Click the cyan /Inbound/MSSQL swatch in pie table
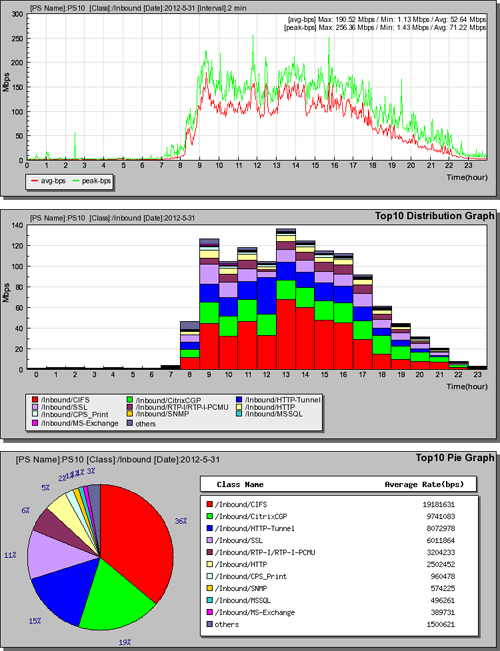Image resolution: width=500 pixels, height=651 pixels. click(x=210, y=600)
